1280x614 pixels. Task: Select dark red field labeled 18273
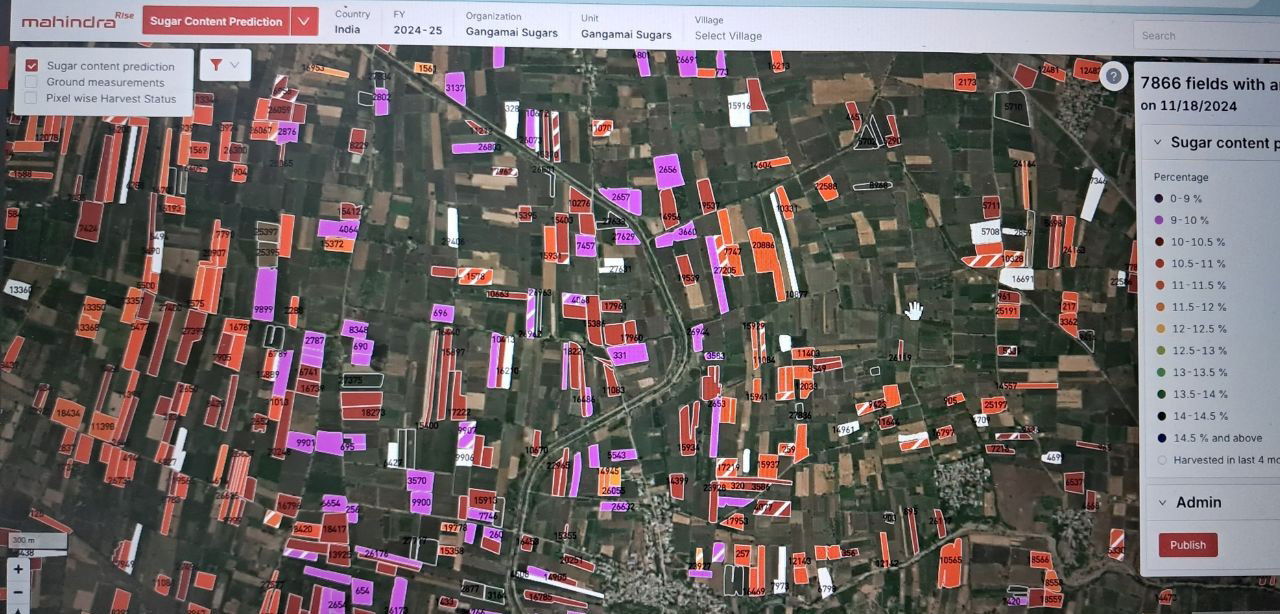click(x=361, y=411)
